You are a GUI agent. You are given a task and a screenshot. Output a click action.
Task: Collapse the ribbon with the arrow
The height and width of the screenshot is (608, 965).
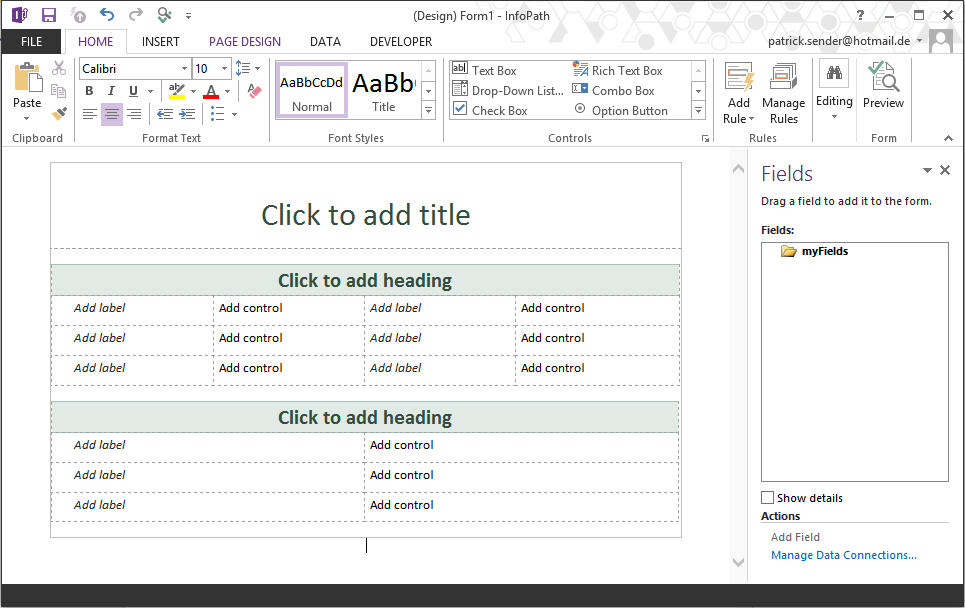(948, 138)
